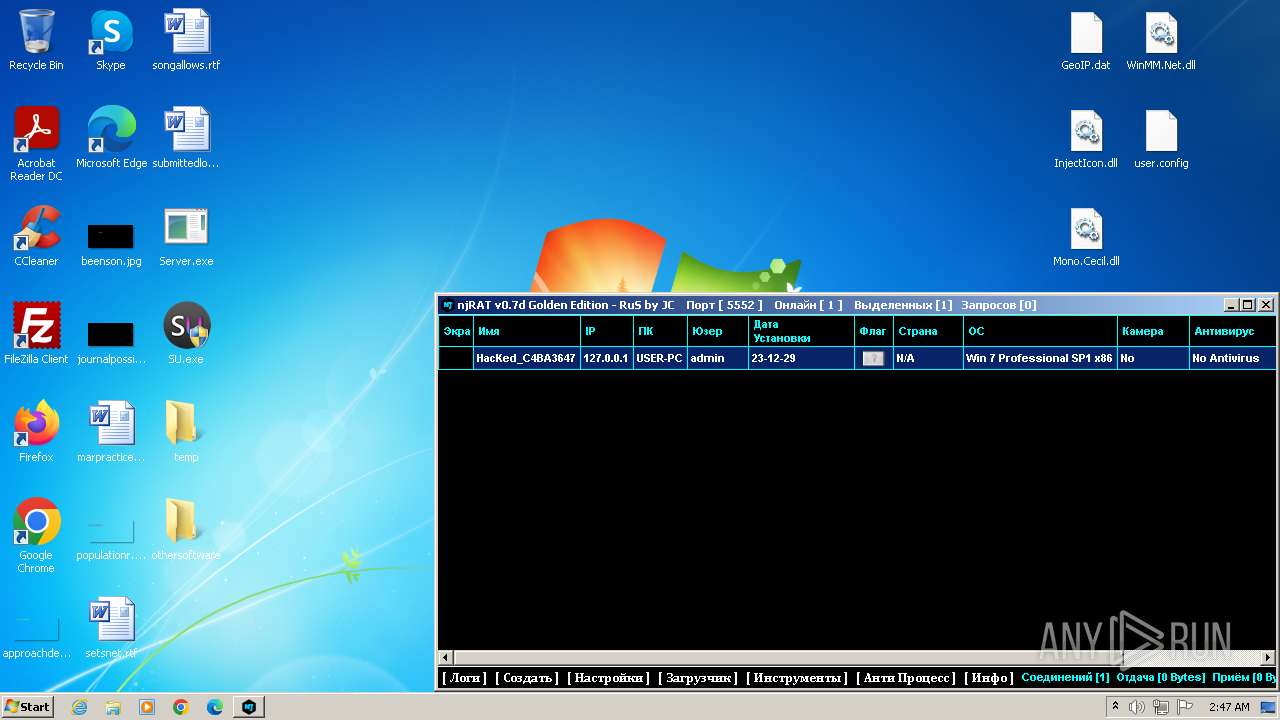Open the Логи menu in njRAT

464,678
